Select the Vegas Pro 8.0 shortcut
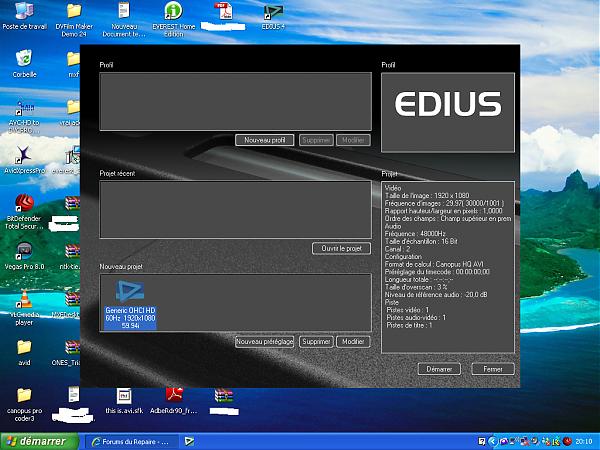Image resolution: width=600 pixels, height=450 pixels. pos(24,256)
